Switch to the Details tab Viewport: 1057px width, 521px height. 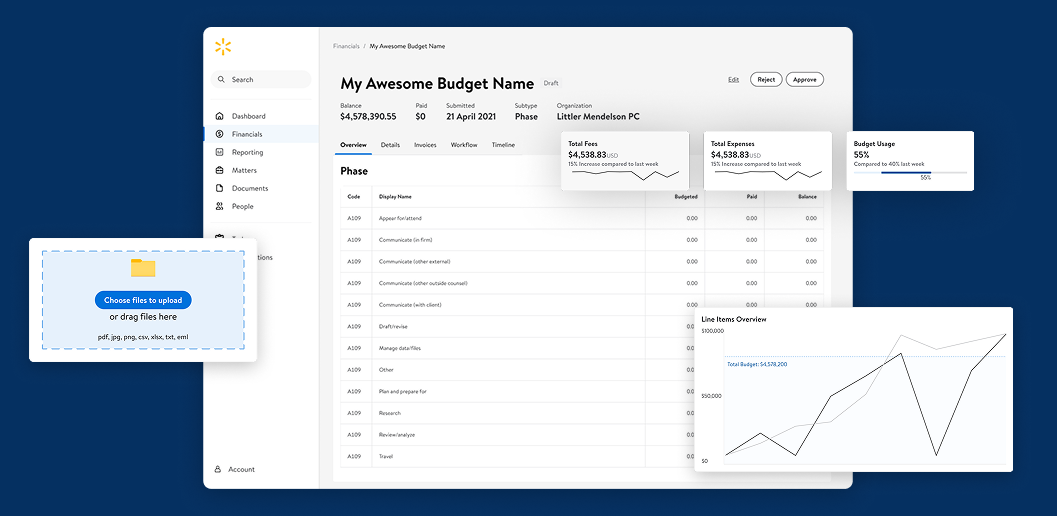click(x=390, y=145)
